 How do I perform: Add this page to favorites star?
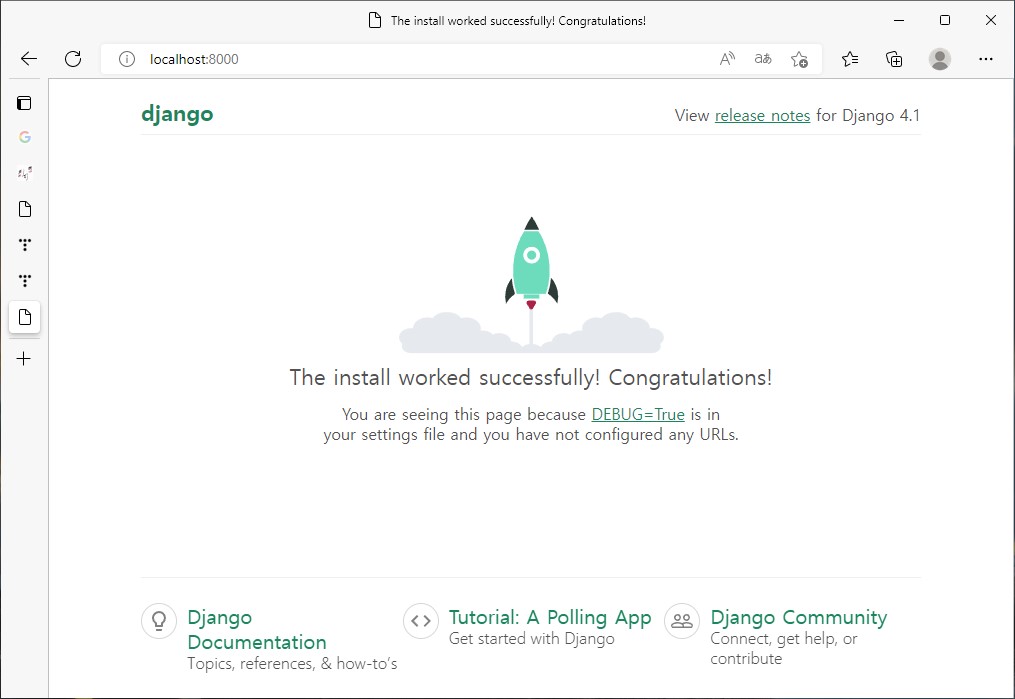point(799,59)
